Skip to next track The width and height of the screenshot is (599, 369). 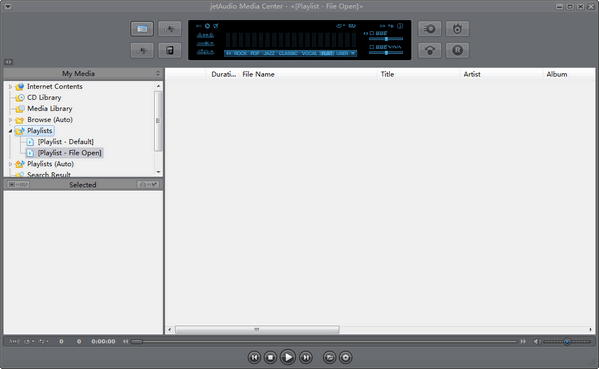click(x=305, y=358)
